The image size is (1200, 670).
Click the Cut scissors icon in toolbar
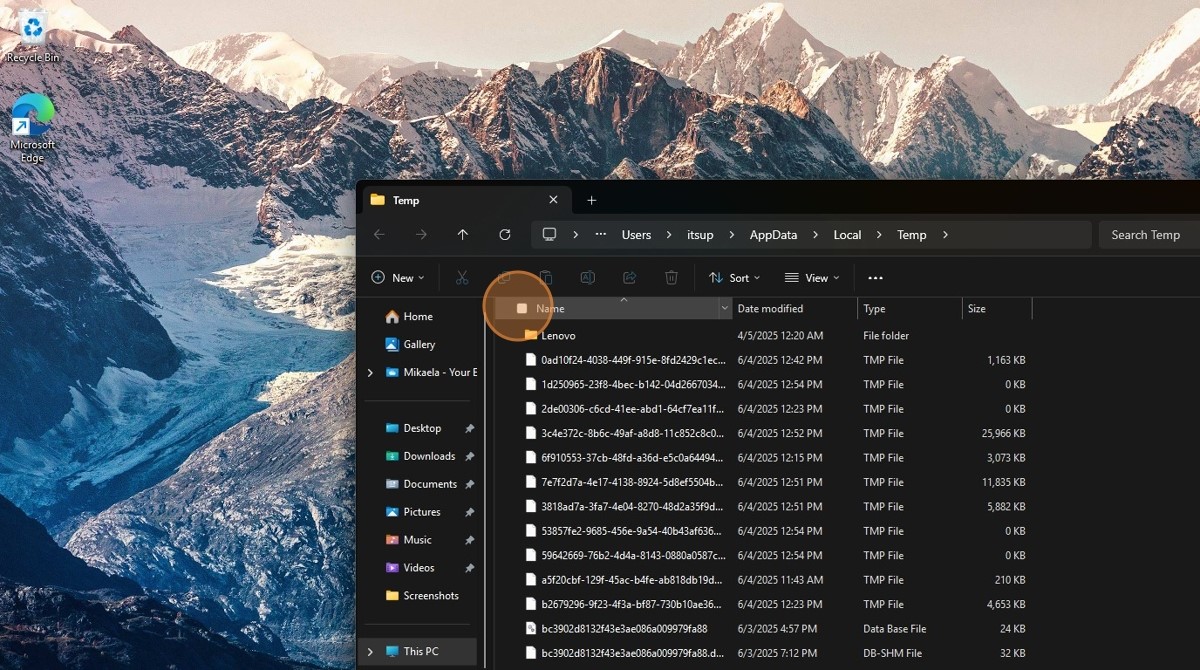coord(461,278)
